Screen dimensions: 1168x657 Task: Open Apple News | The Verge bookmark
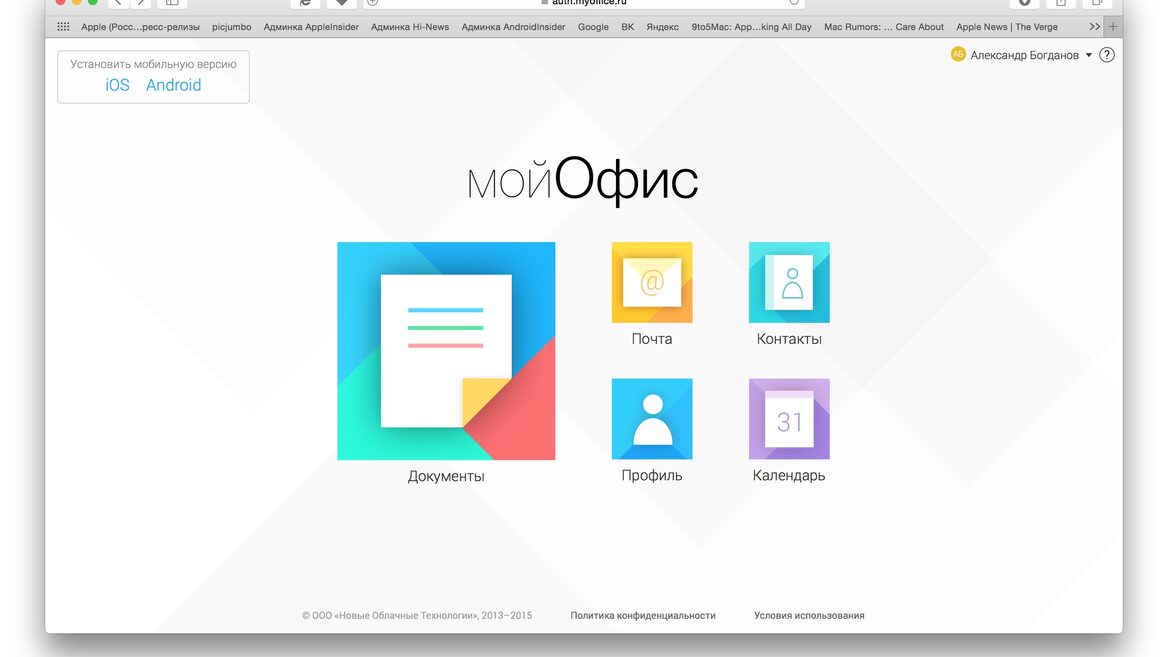(x=1006, y=27)
